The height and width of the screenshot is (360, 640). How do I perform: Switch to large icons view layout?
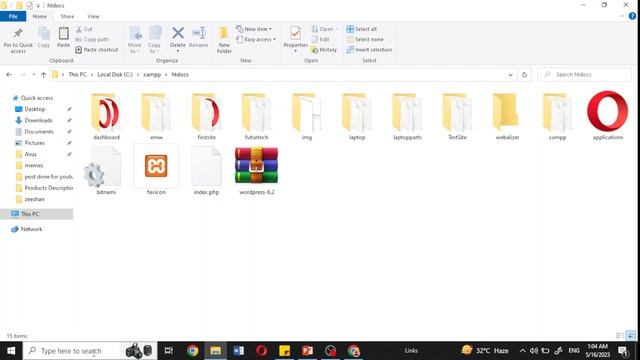(x=631, y=336)
